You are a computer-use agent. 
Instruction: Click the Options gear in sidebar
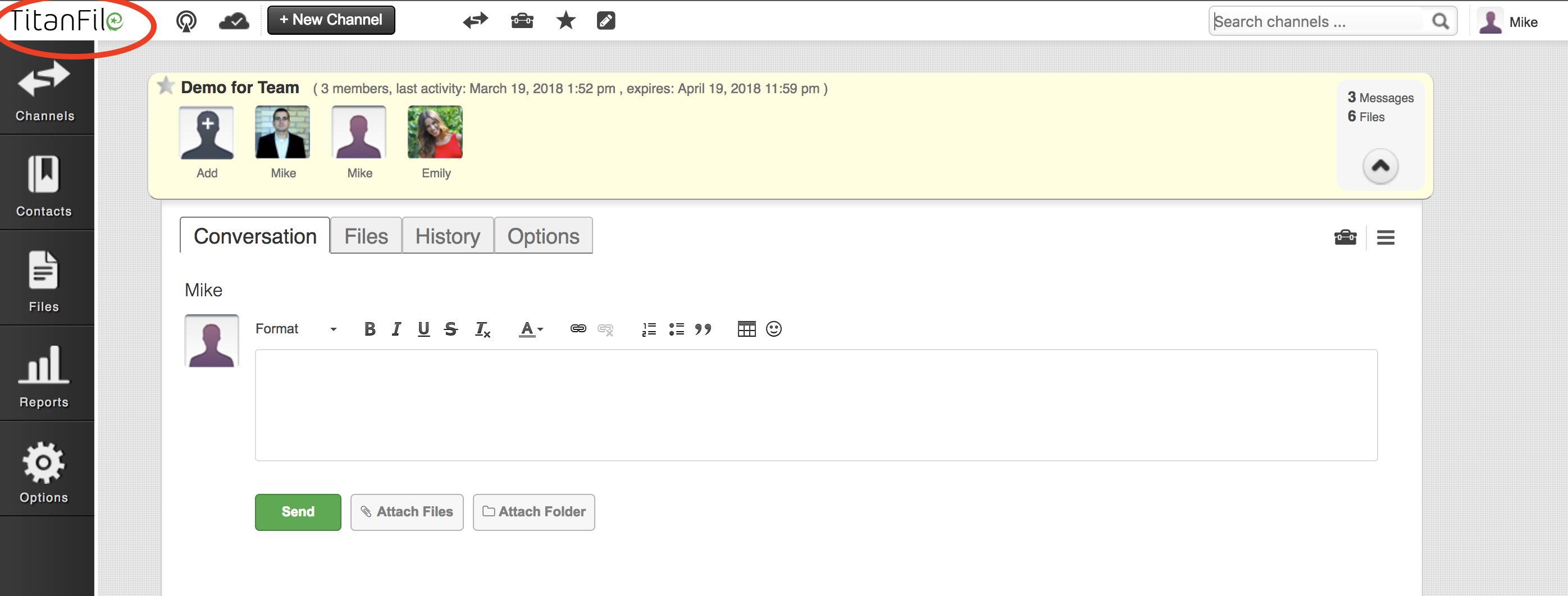[44, 471]
